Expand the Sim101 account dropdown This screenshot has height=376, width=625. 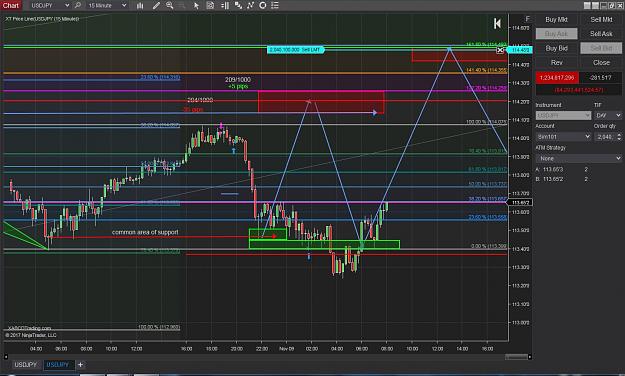coord(563,136)
